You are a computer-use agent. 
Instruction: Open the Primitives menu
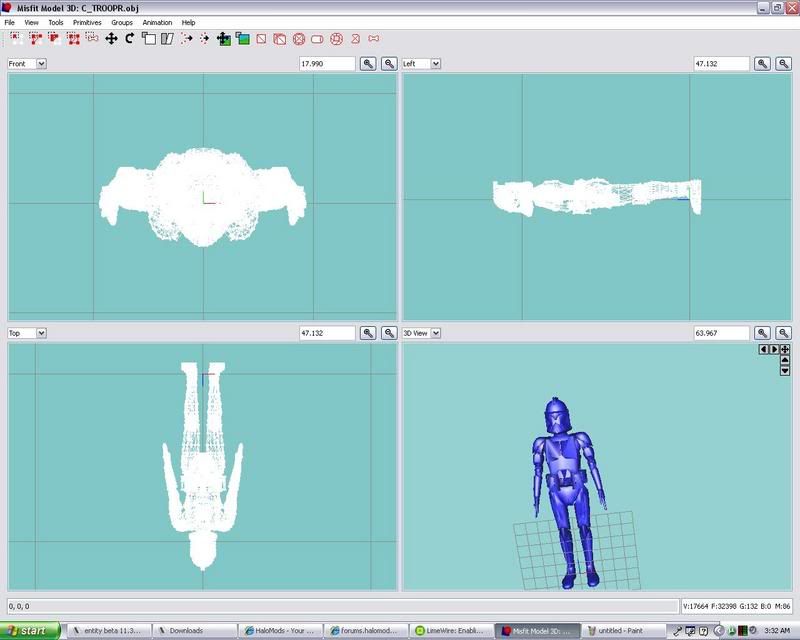click(x=87, y=22)
